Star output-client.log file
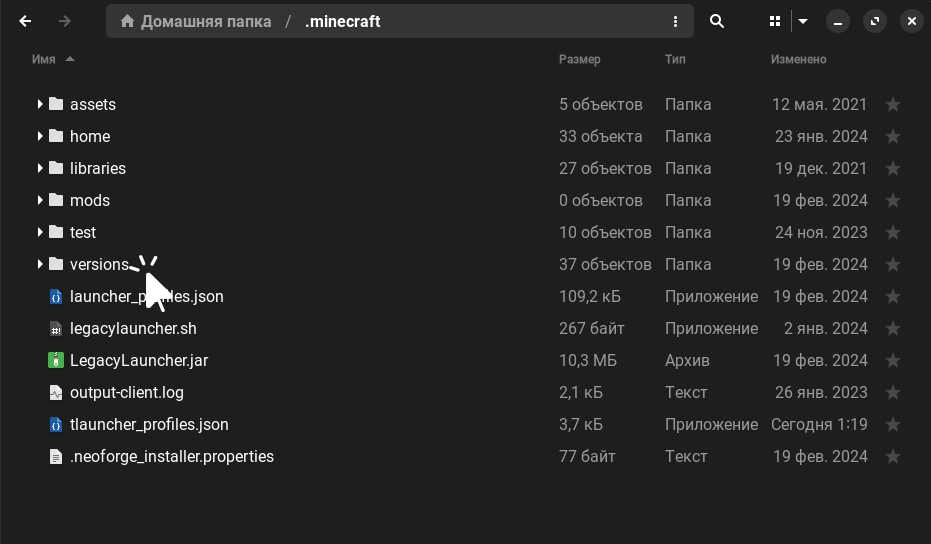 pos(892,393)
